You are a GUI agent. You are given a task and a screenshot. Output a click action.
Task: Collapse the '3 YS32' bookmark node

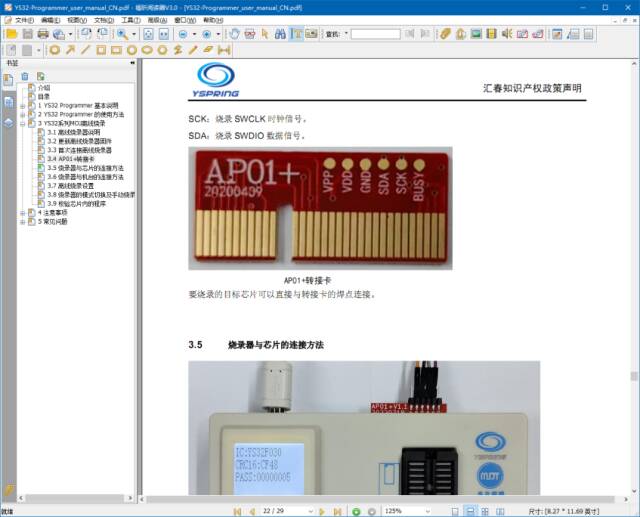tap(23, 124)
